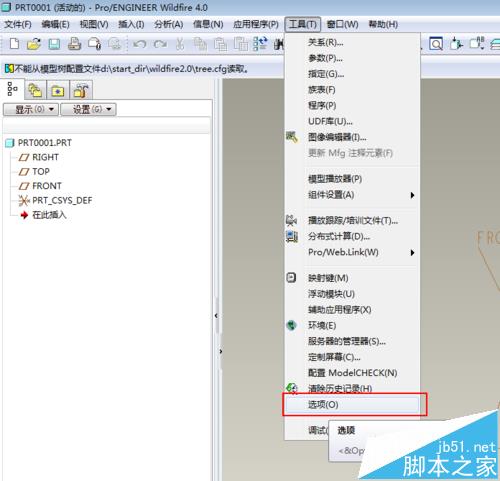This screenshot has height=481, width=500.
Task: Save the model with the floppy disk icon
Action: point(54,44)
